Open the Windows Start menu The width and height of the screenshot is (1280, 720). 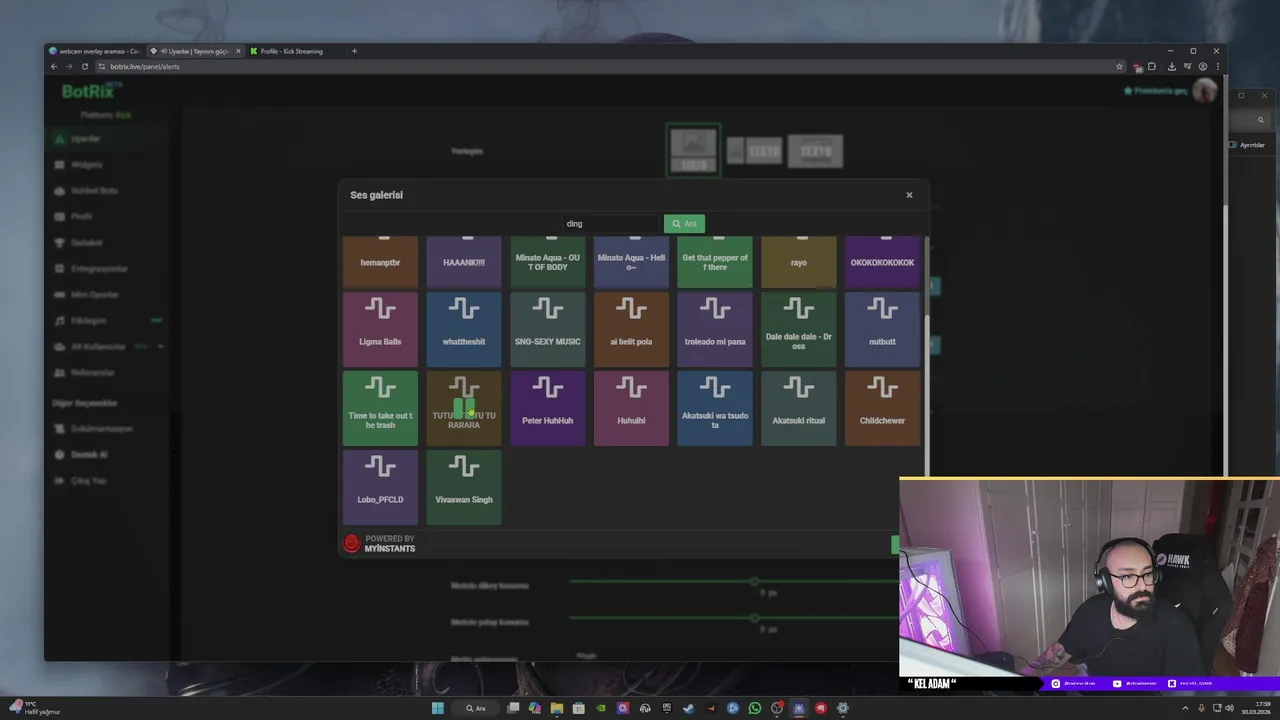[x=437, y=708]
